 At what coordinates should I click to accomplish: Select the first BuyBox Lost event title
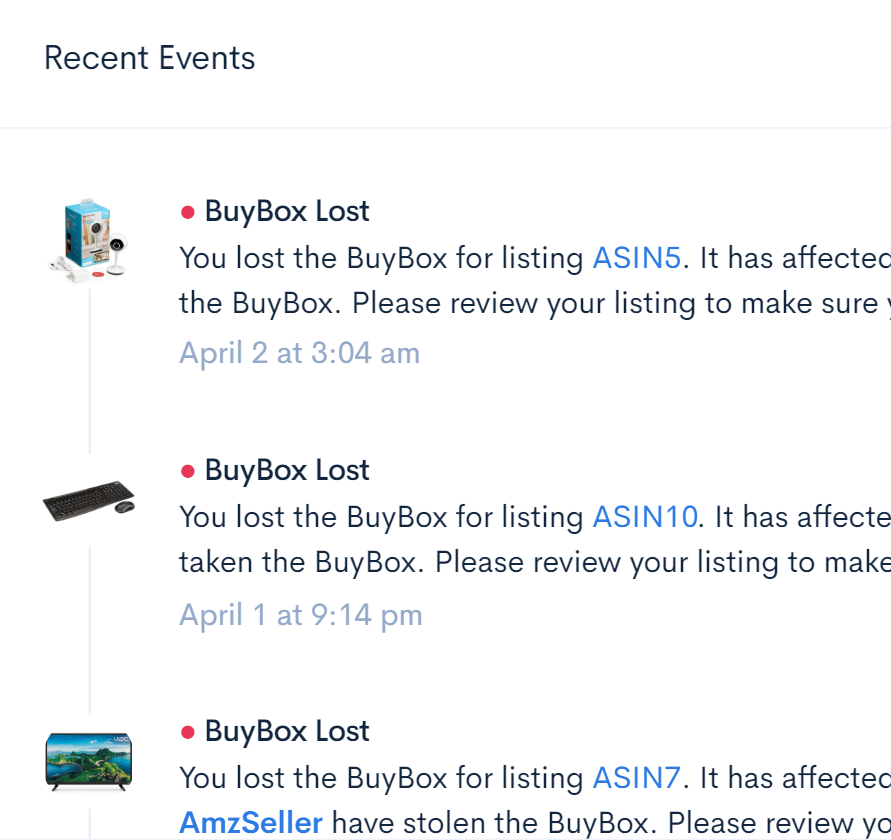[x=287, y=211]
